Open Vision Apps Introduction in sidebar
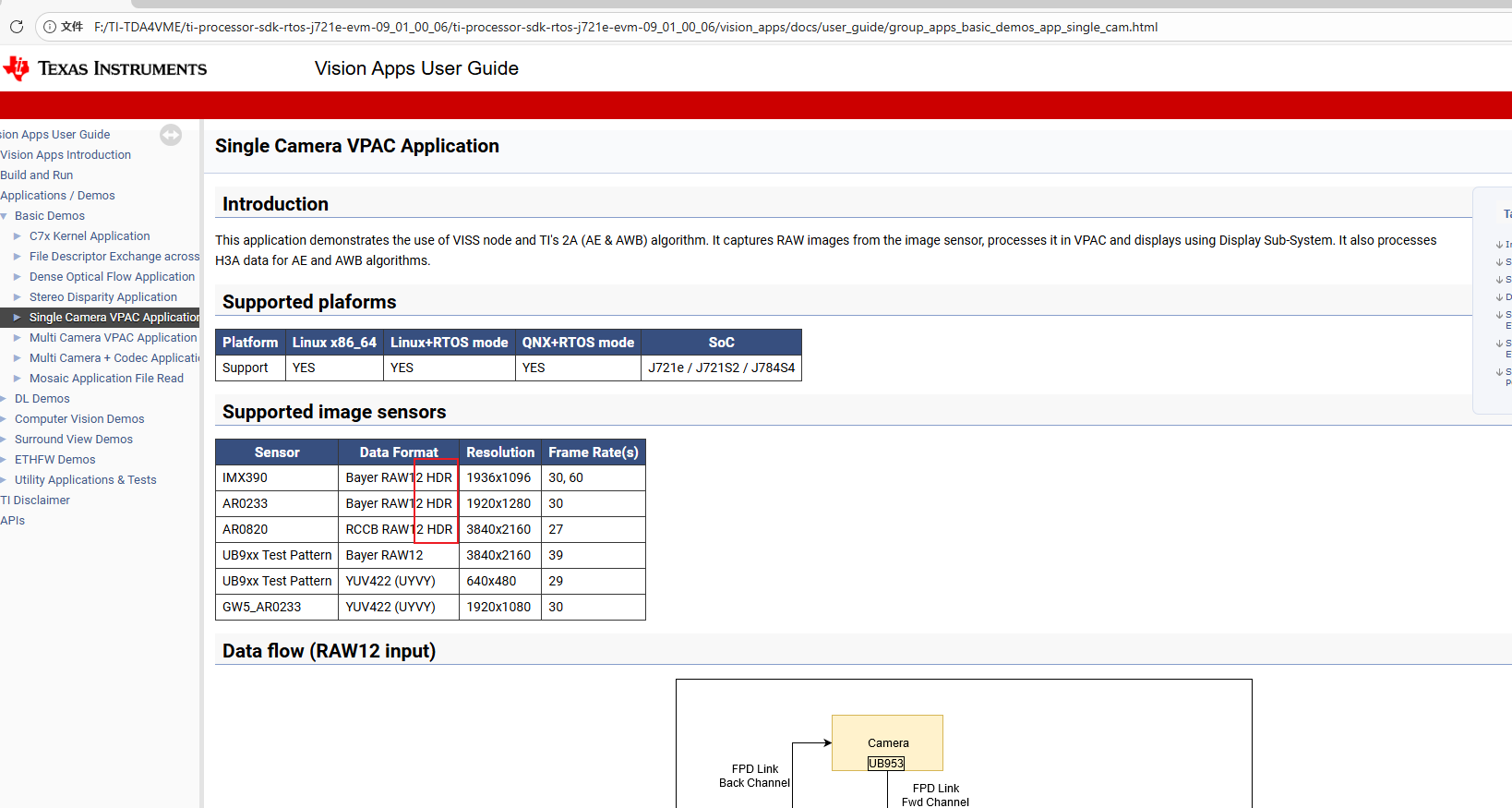1512x808 pixels. point(66,155)
